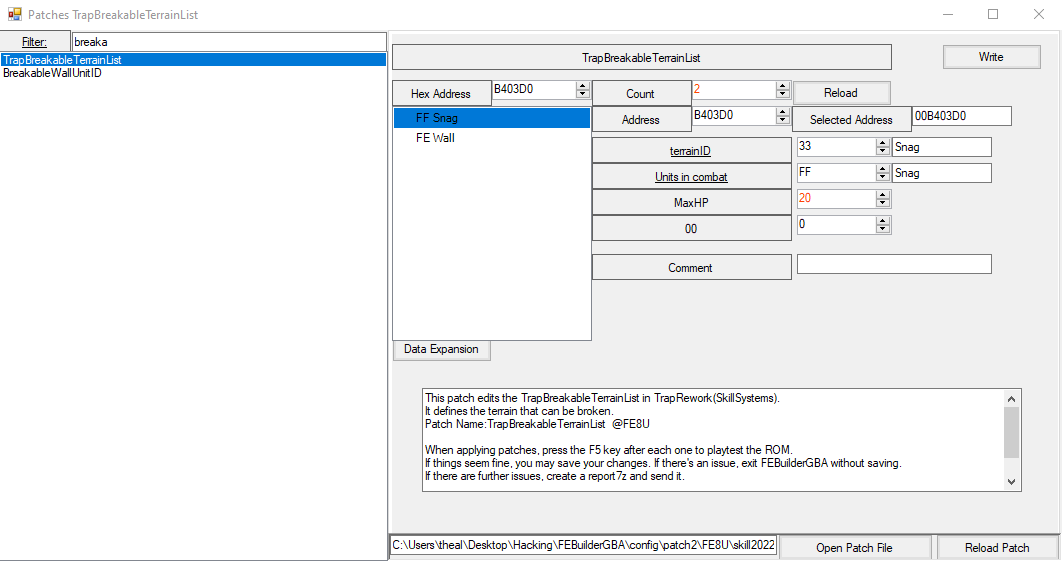This screenshot has height=561, width=1062.
Task: Click the Write button
Action: point(991,57)
